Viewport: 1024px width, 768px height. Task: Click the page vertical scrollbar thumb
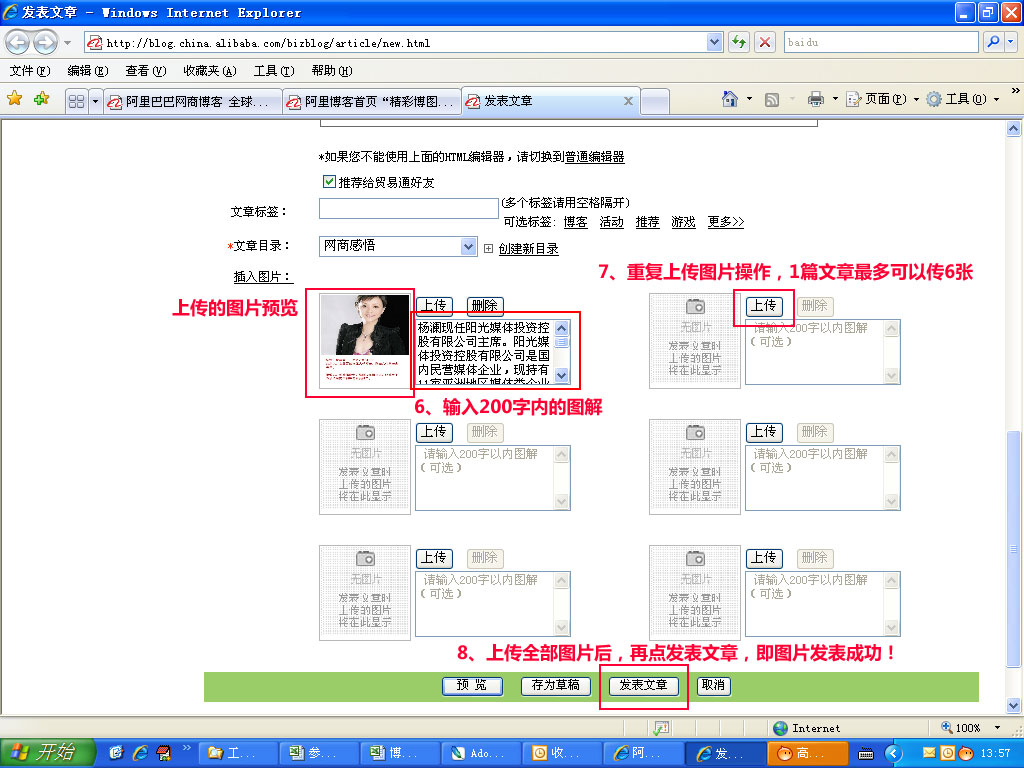1013,549
